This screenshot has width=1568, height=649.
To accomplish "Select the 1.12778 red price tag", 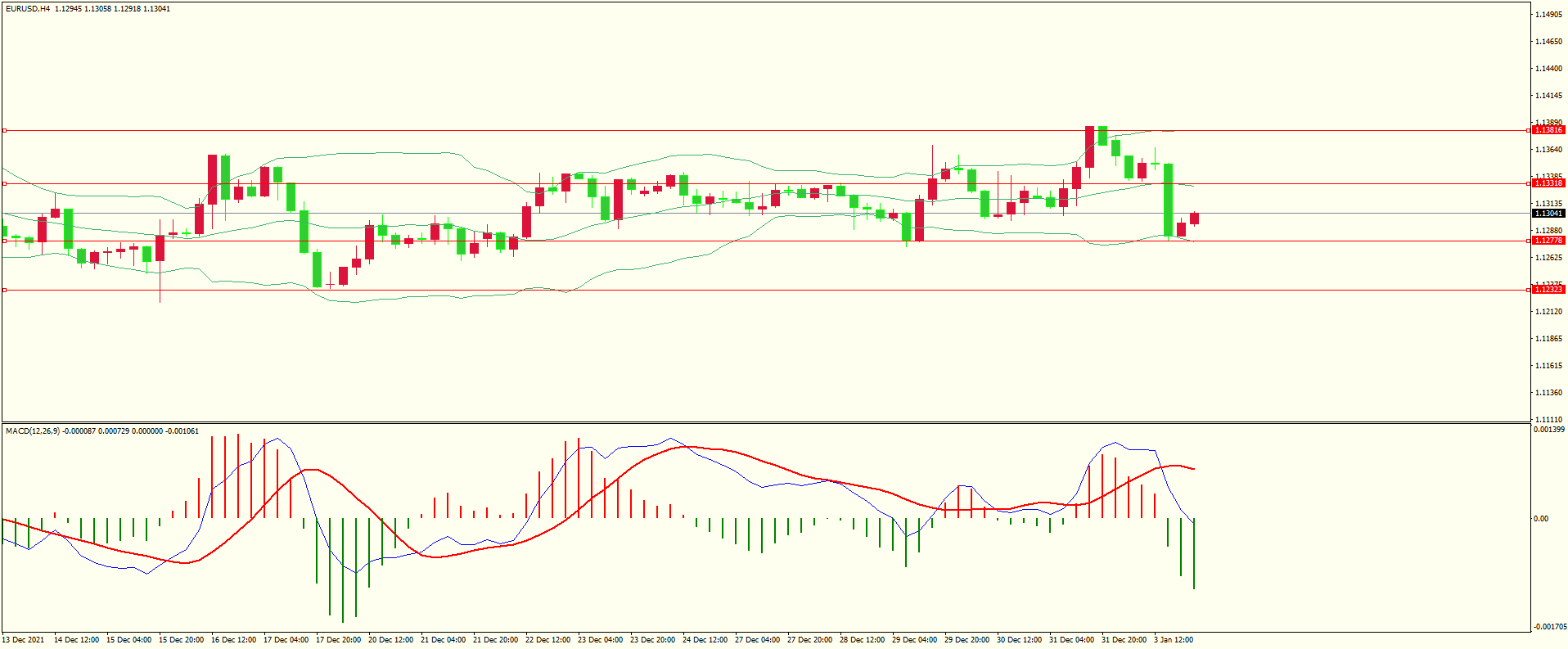I will pos(1548,241).
